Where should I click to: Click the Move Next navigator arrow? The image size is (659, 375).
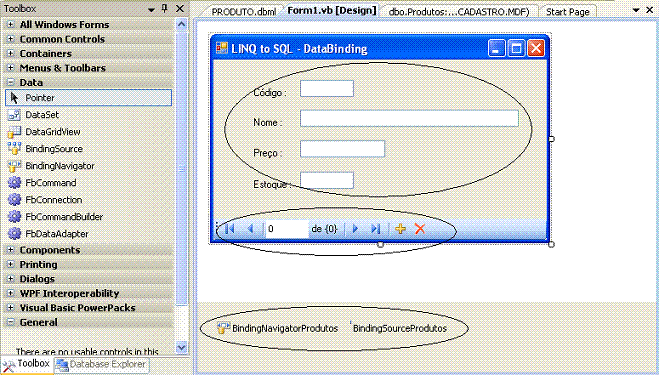pos(355,229)
